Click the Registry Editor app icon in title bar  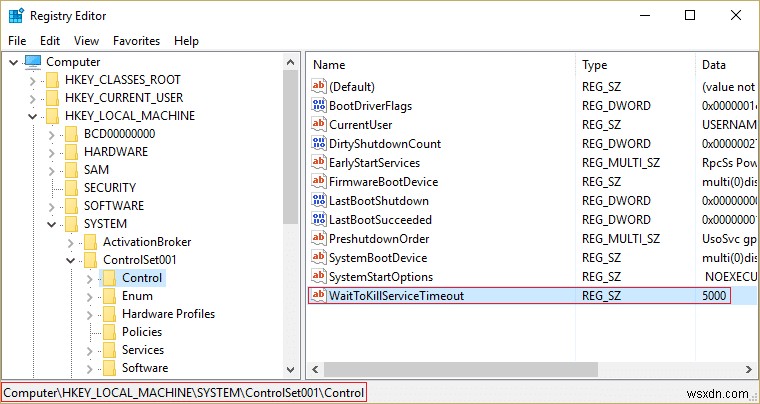pyautogui.click(x=15, y=16)
